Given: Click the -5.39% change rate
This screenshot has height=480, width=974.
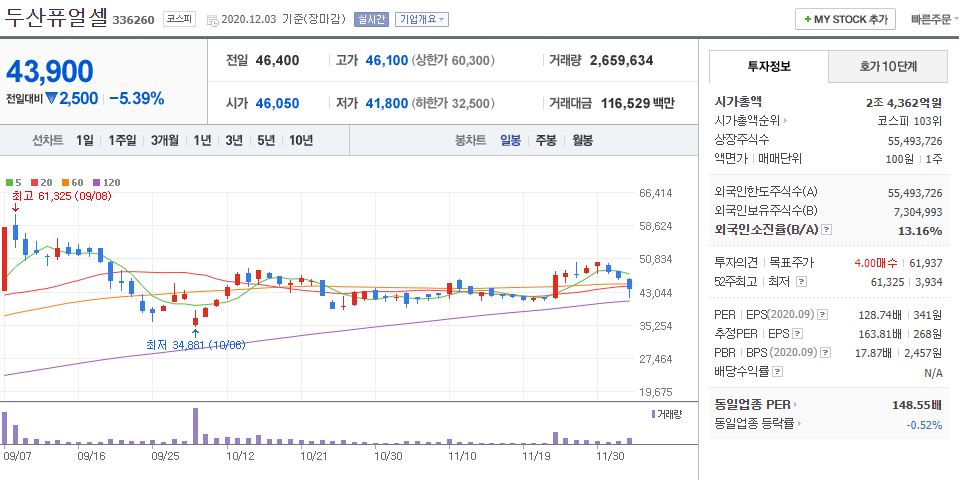Looking at the screenshot, I should click(x=137, y=98).
